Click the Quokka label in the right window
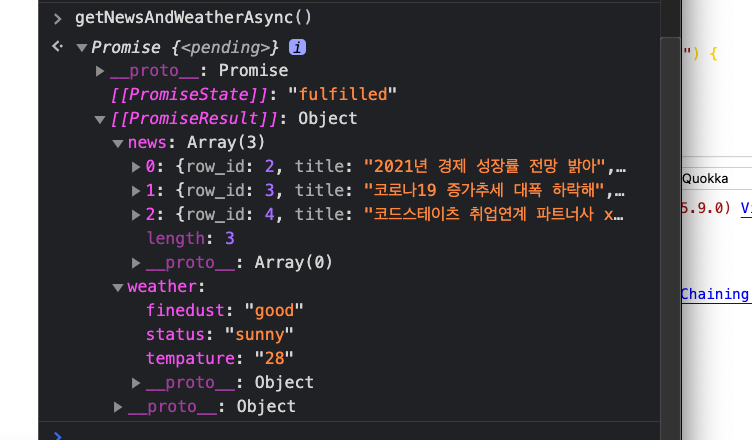This screenshot has width=752, height=440. click(x=705, y=178)
